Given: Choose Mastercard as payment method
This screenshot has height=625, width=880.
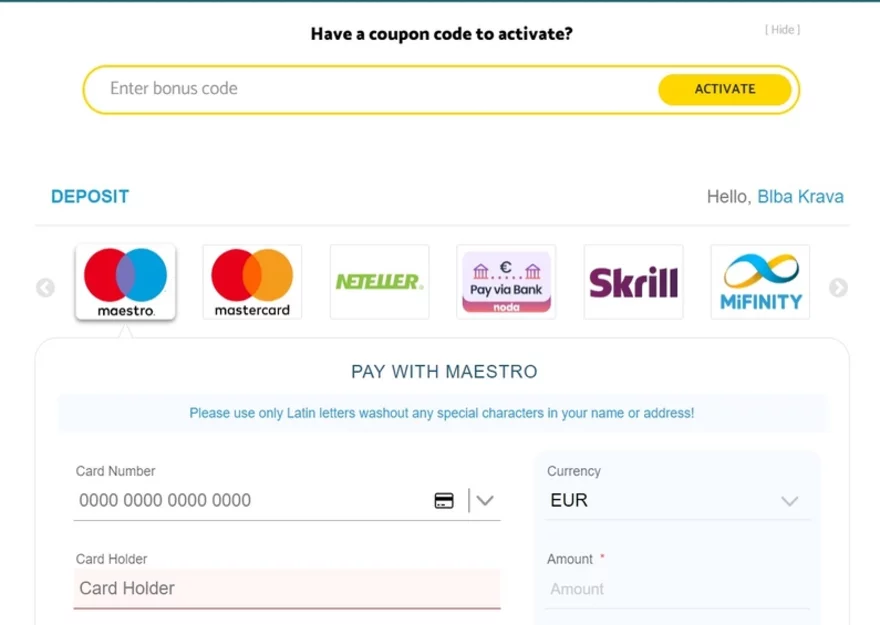Looking at the screenshot, I should point(252,282).
